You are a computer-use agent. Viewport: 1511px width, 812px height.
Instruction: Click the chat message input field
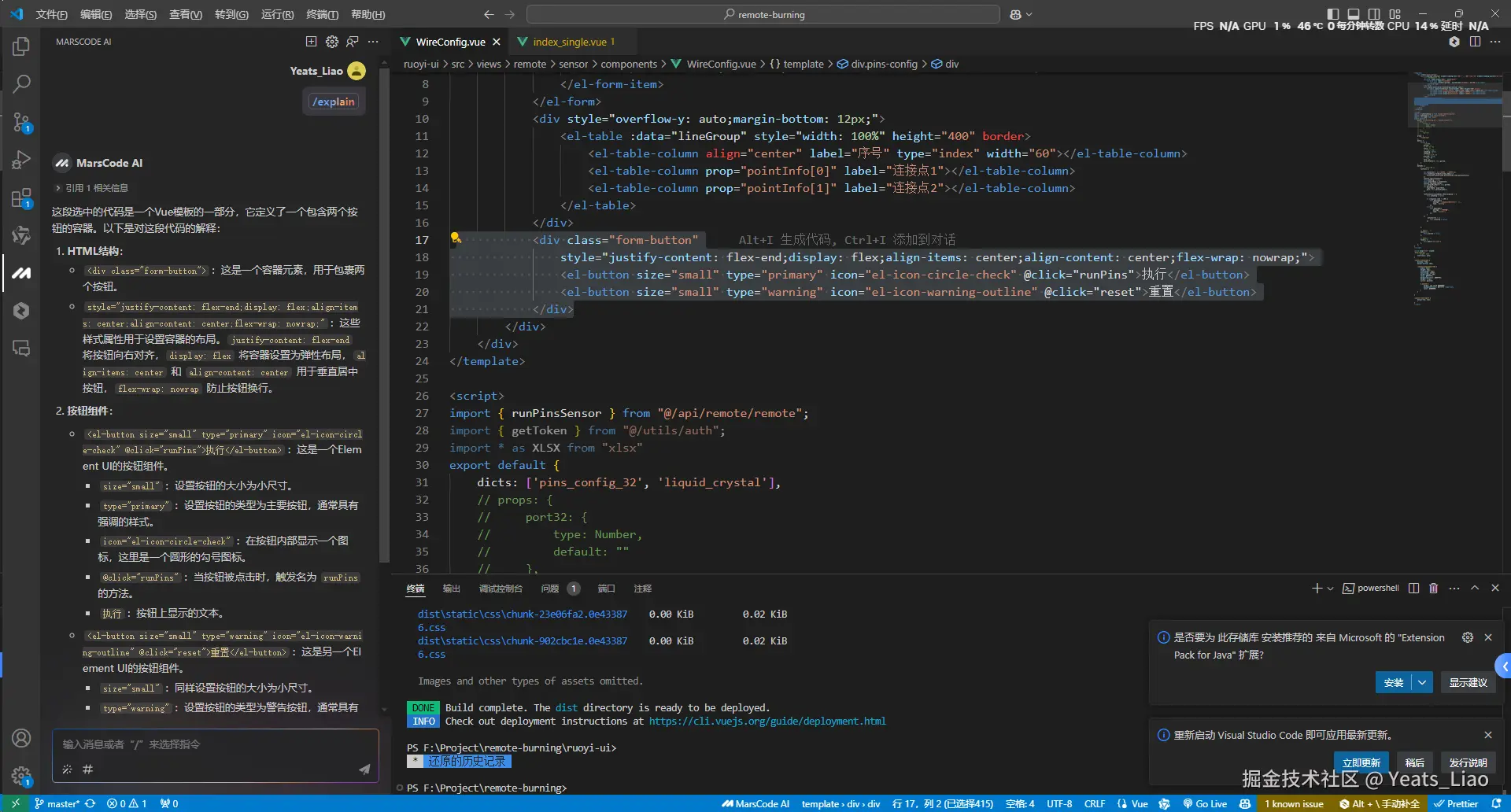tap(214, 744)
